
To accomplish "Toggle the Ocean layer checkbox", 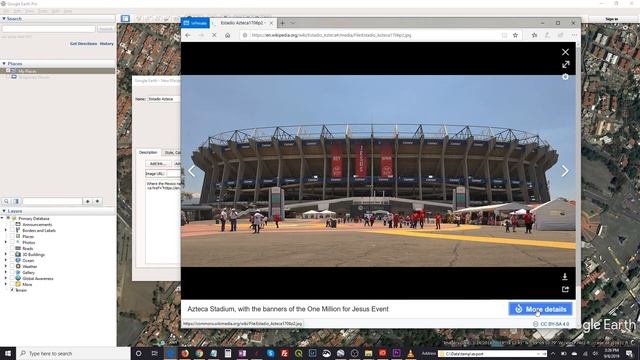I will pyautogui.click(x=12, y=260).
